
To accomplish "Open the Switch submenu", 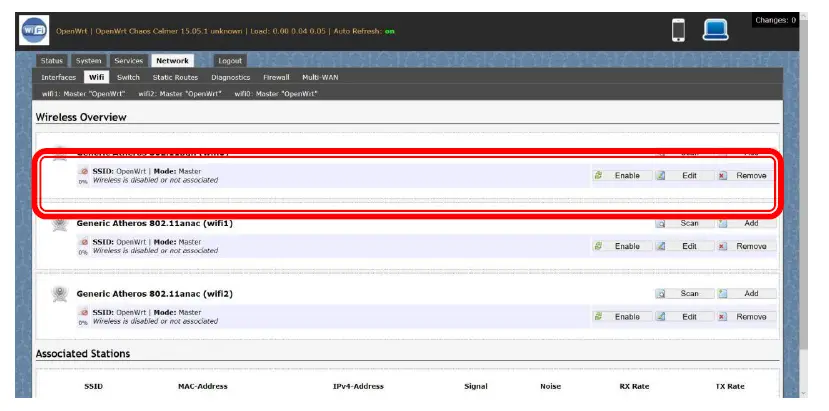I will click(x=128, y=77).
